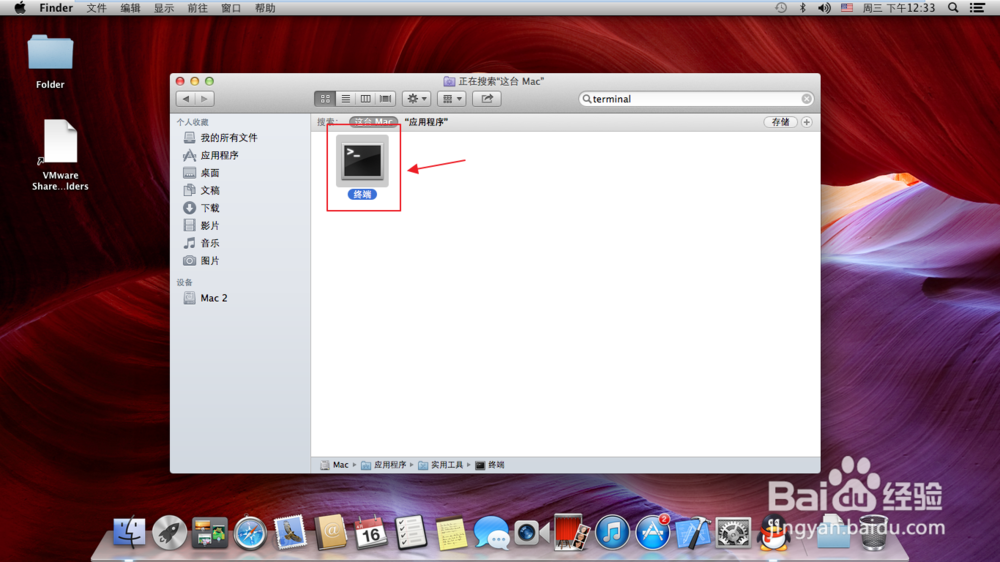Viewport: 1000px width, 562px height.
Task: Open Calendar icon showing 16
Action: (x=371, y=533)
